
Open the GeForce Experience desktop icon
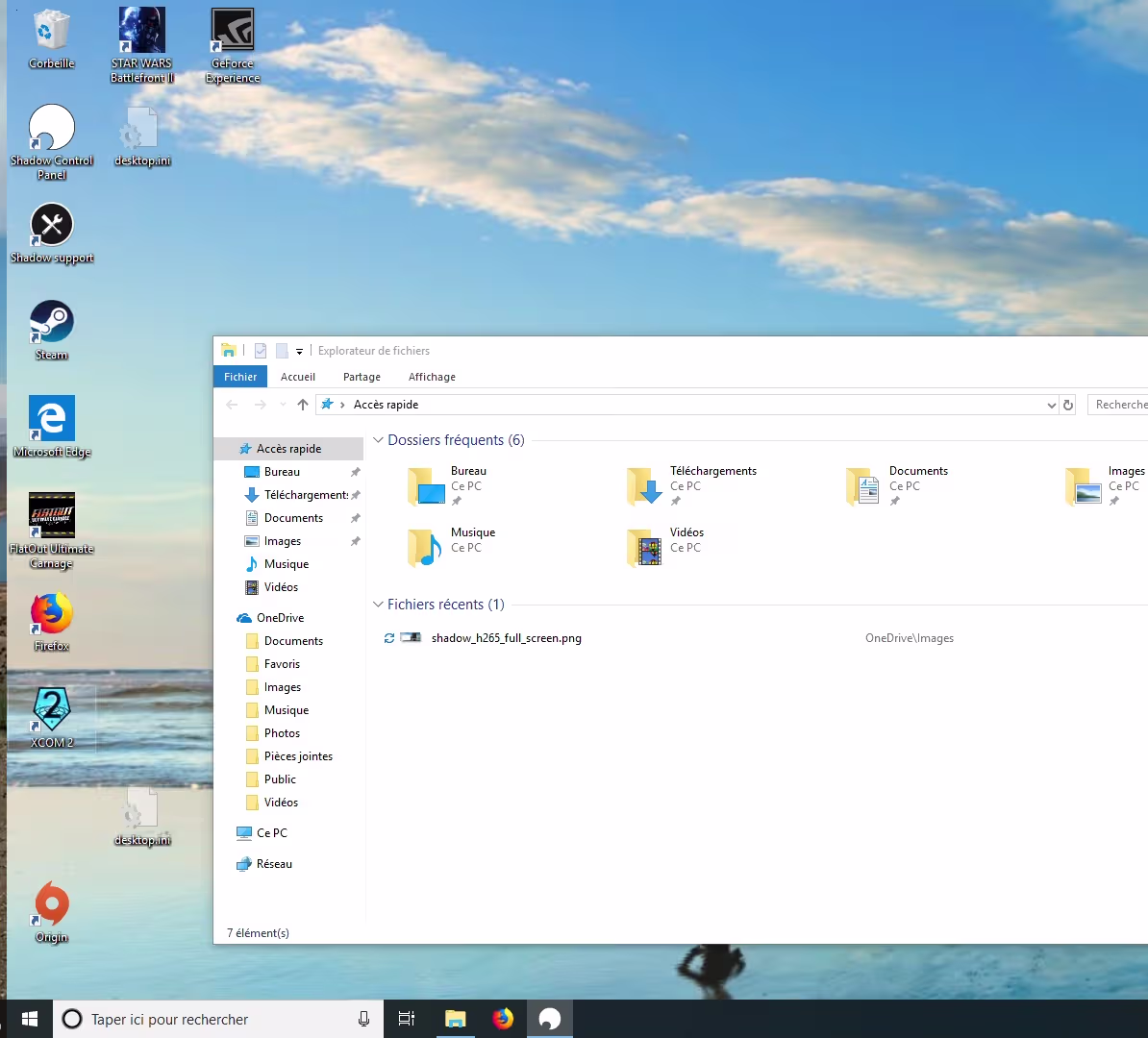click(233, 33)
